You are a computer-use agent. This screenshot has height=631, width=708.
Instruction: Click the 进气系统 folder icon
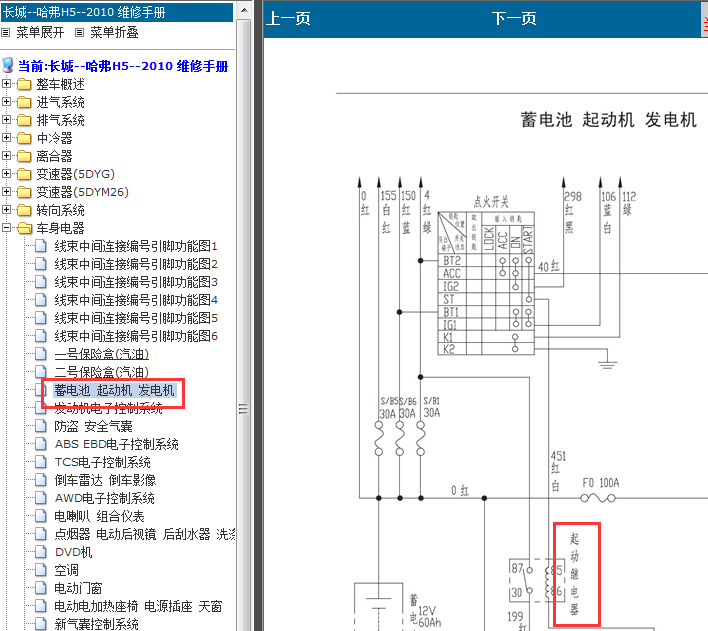[x=24, y=103]
